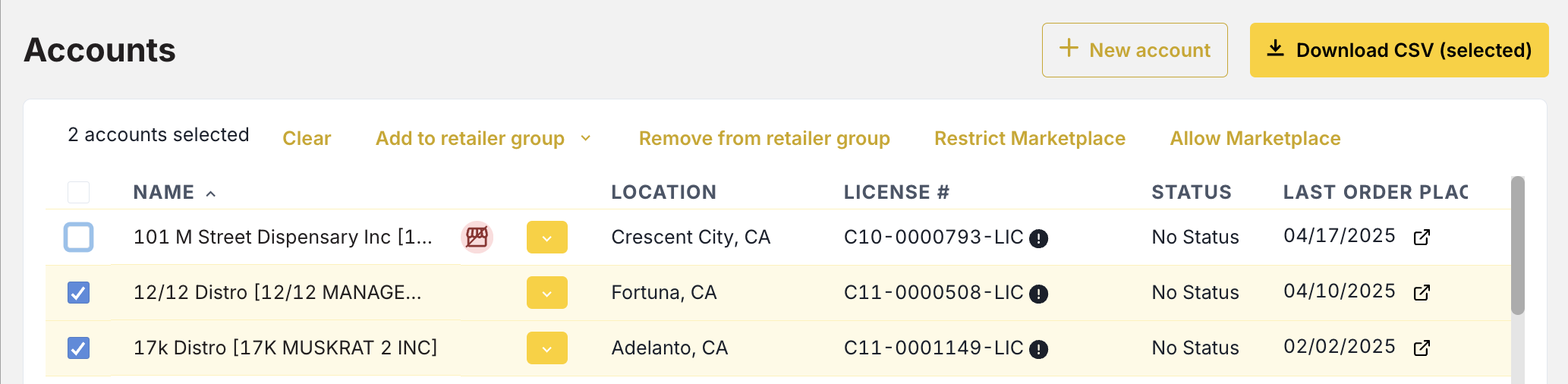
Task: Click info icon next to license C11-0000508-LIC
Action: coord(1038,294)
